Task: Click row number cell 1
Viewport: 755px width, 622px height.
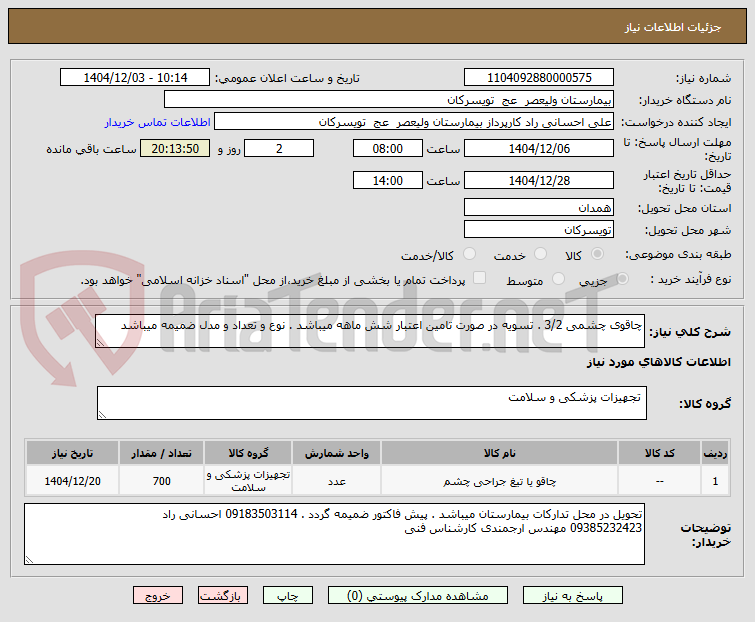Action: pos(715,481)
